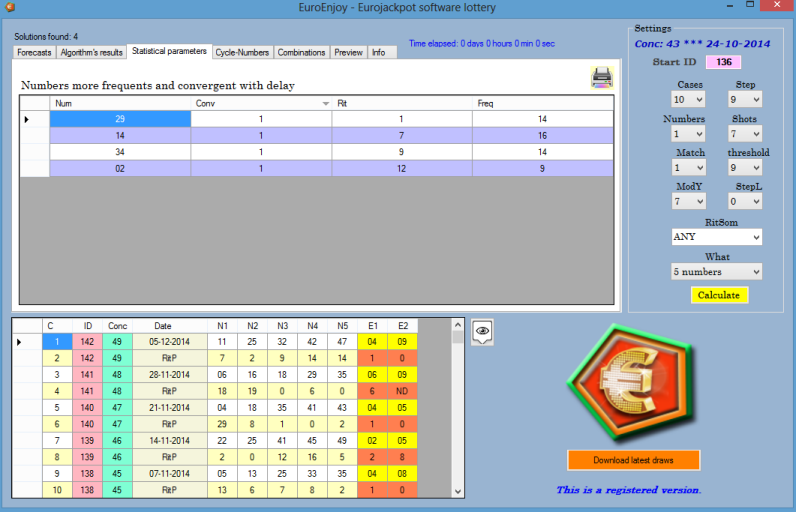Click the Download latest draws button
Screen dimensions: 796x512
[x=634, y=460]
